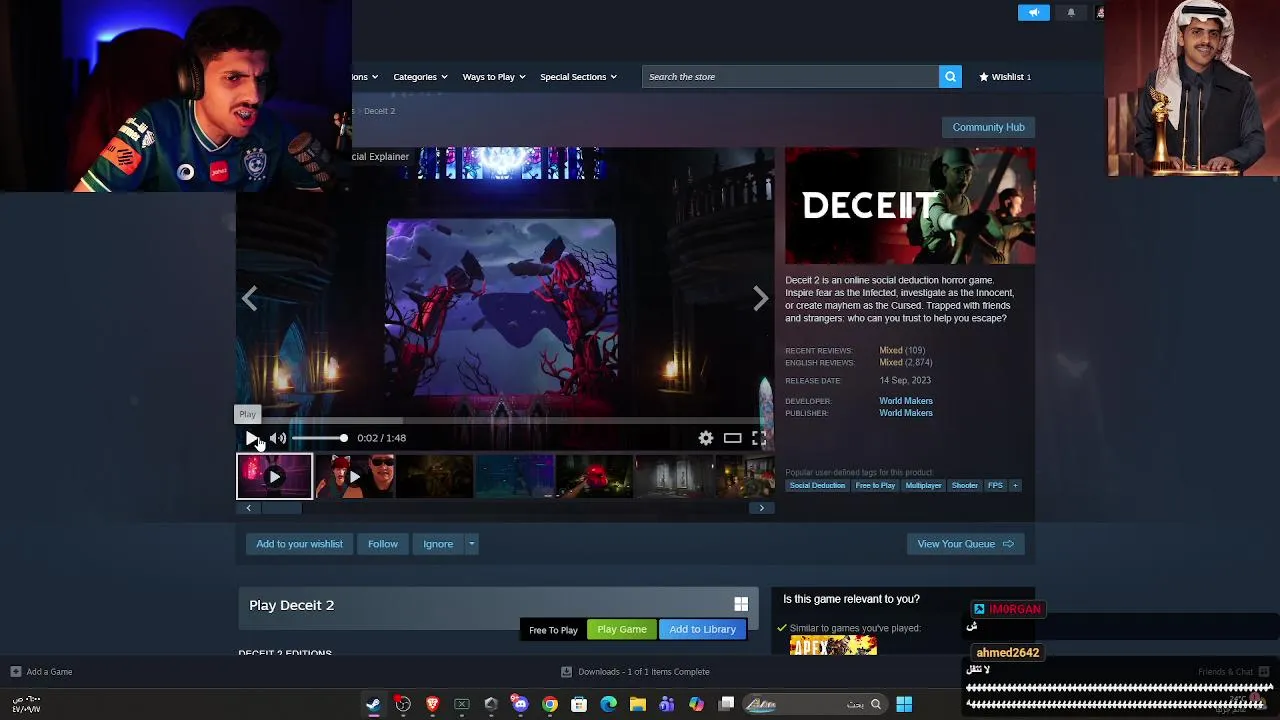Select second trailer thumbnail with sunglasses man

pos(355,476)
